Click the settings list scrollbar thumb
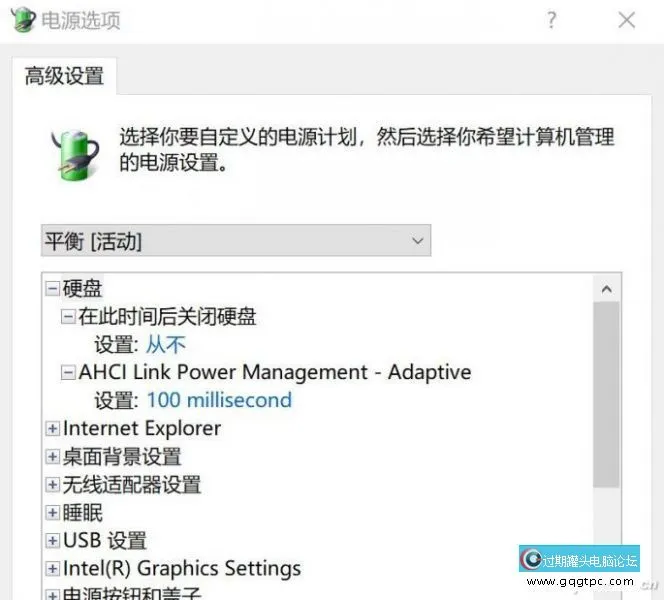664x600 pixels. pos(606,395)
